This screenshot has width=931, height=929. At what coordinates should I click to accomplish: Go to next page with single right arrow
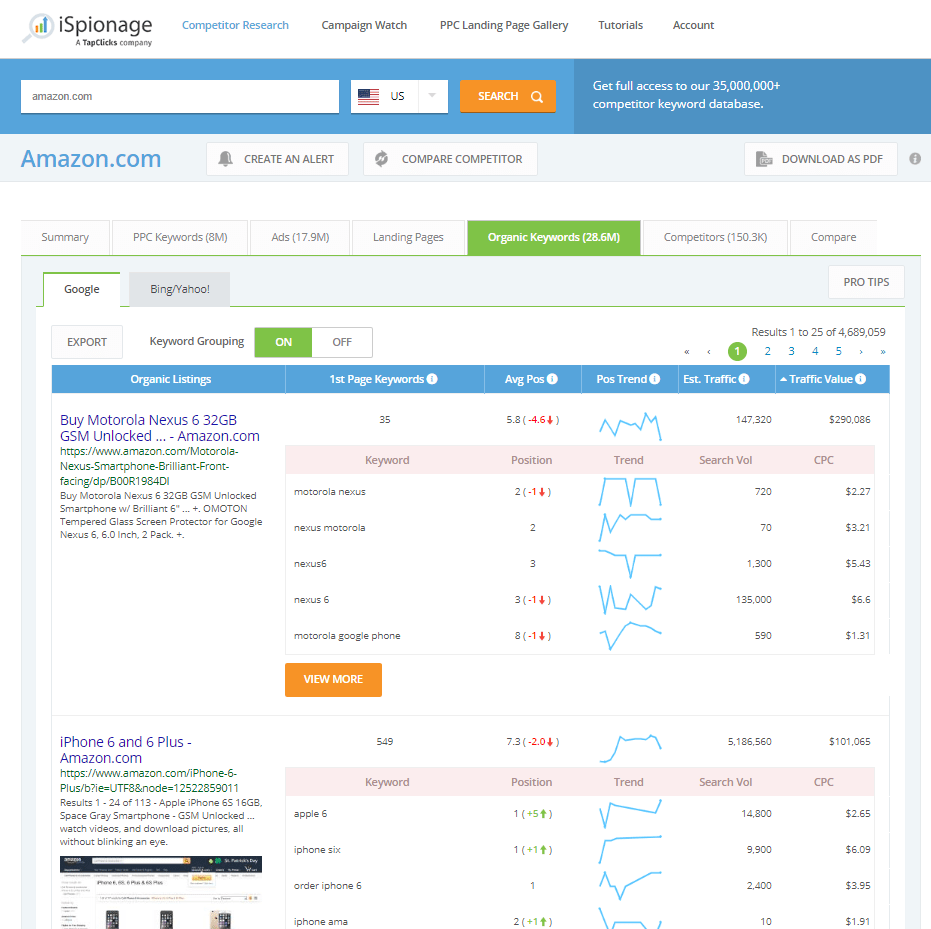861,351
